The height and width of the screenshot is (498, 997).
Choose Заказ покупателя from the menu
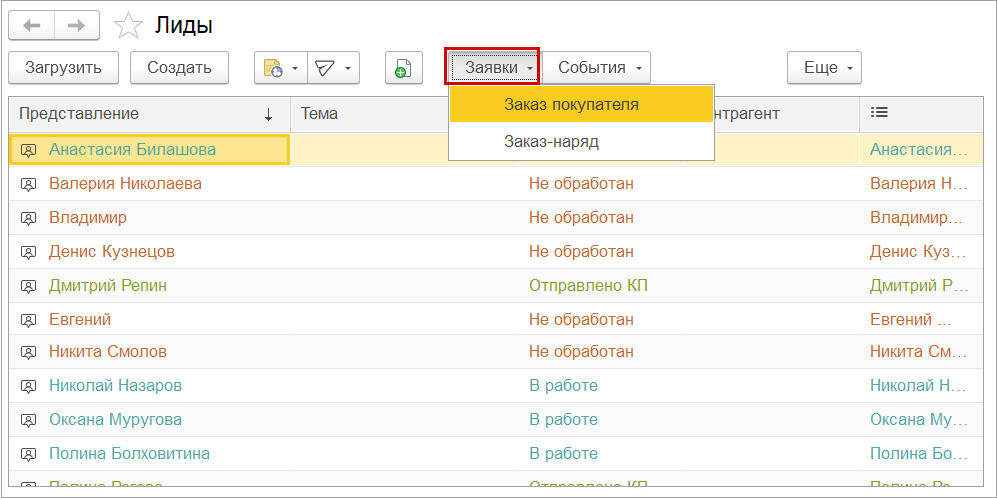[571, 104]
